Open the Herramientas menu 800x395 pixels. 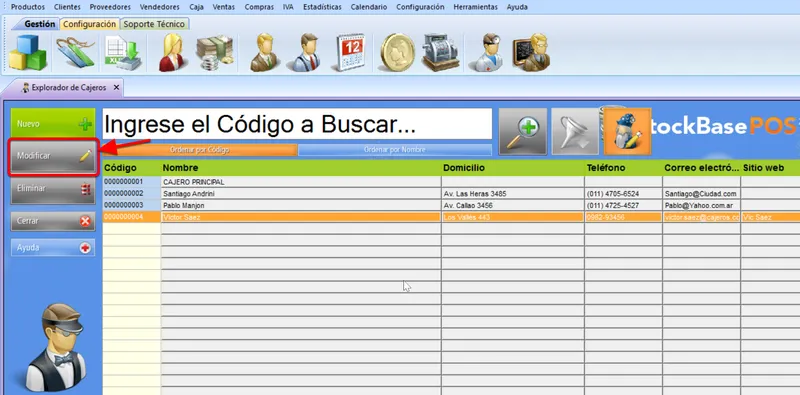point(476,7)
